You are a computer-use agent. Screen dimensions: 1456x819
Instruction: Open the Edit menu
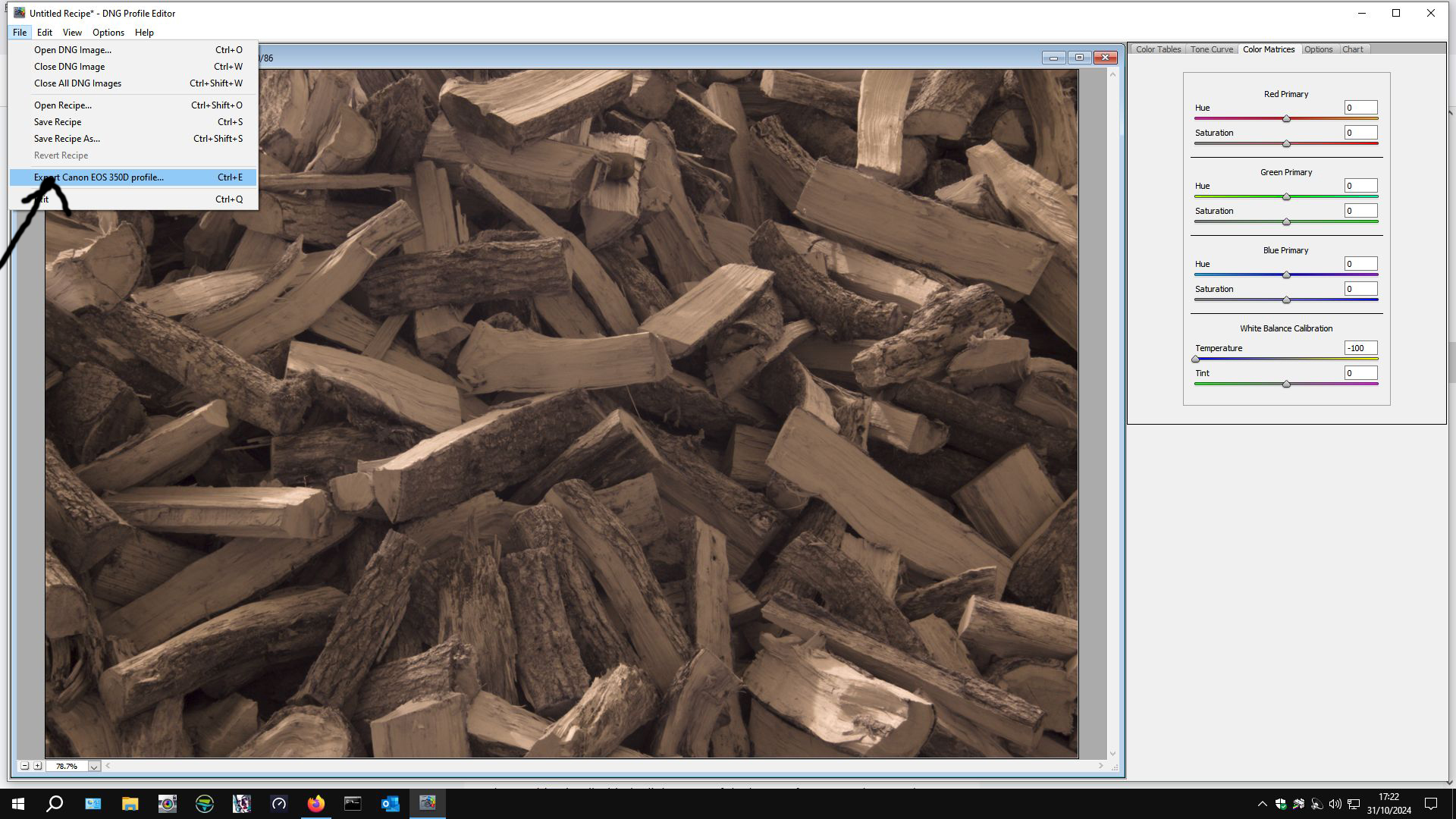click(x=45, y=33)
